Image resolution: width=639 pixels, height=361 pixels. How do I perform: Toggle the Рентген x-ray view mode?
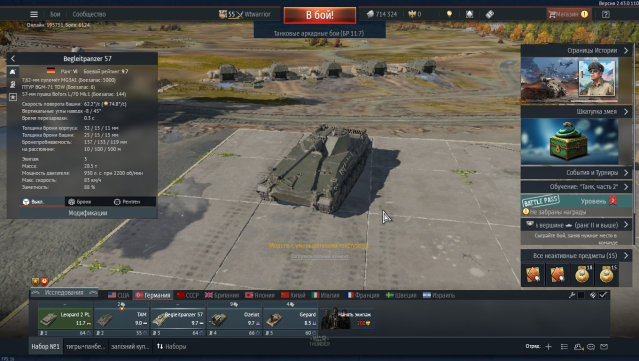click(127, 202)
